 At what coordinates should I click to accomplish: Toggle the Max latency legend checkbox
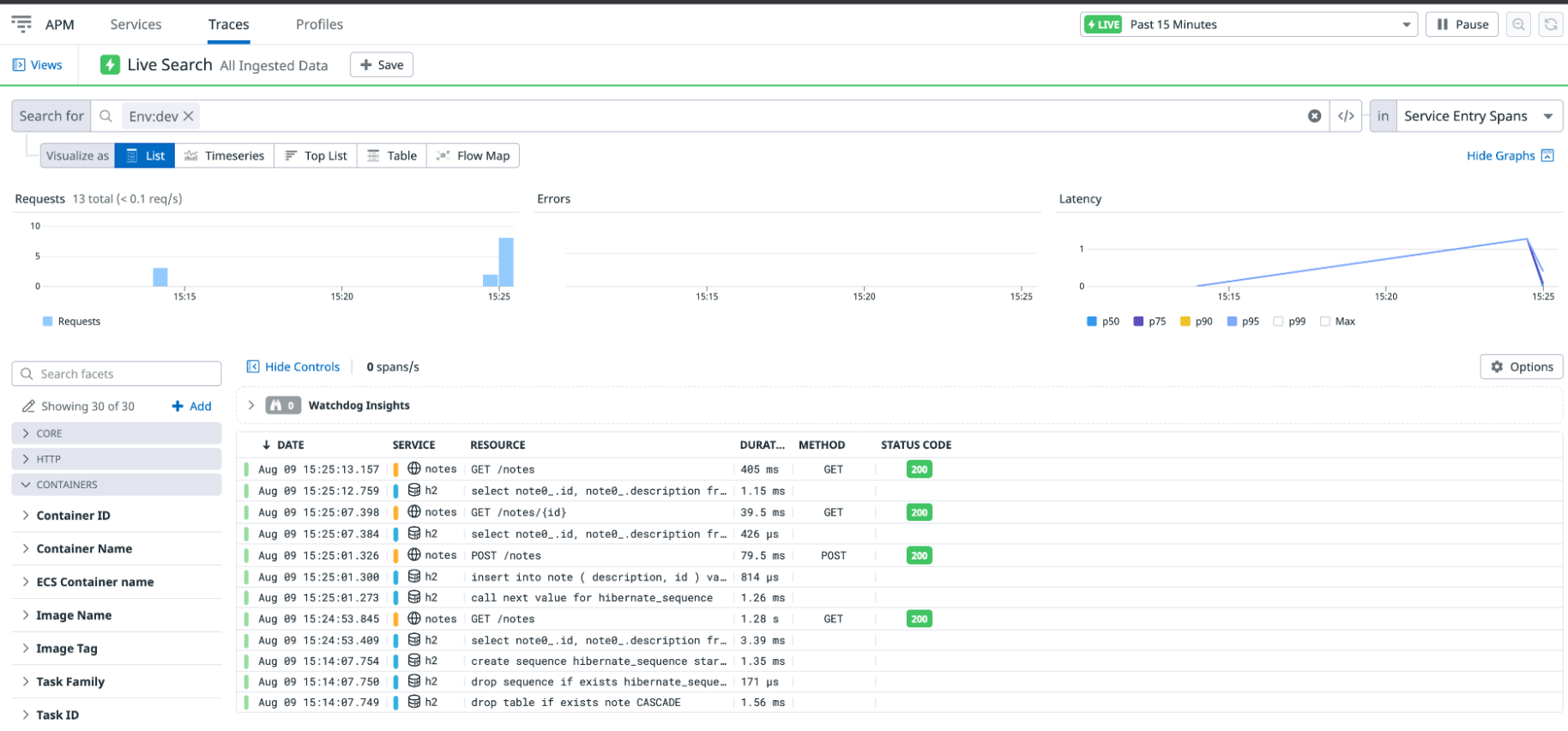click(1325, 322)
